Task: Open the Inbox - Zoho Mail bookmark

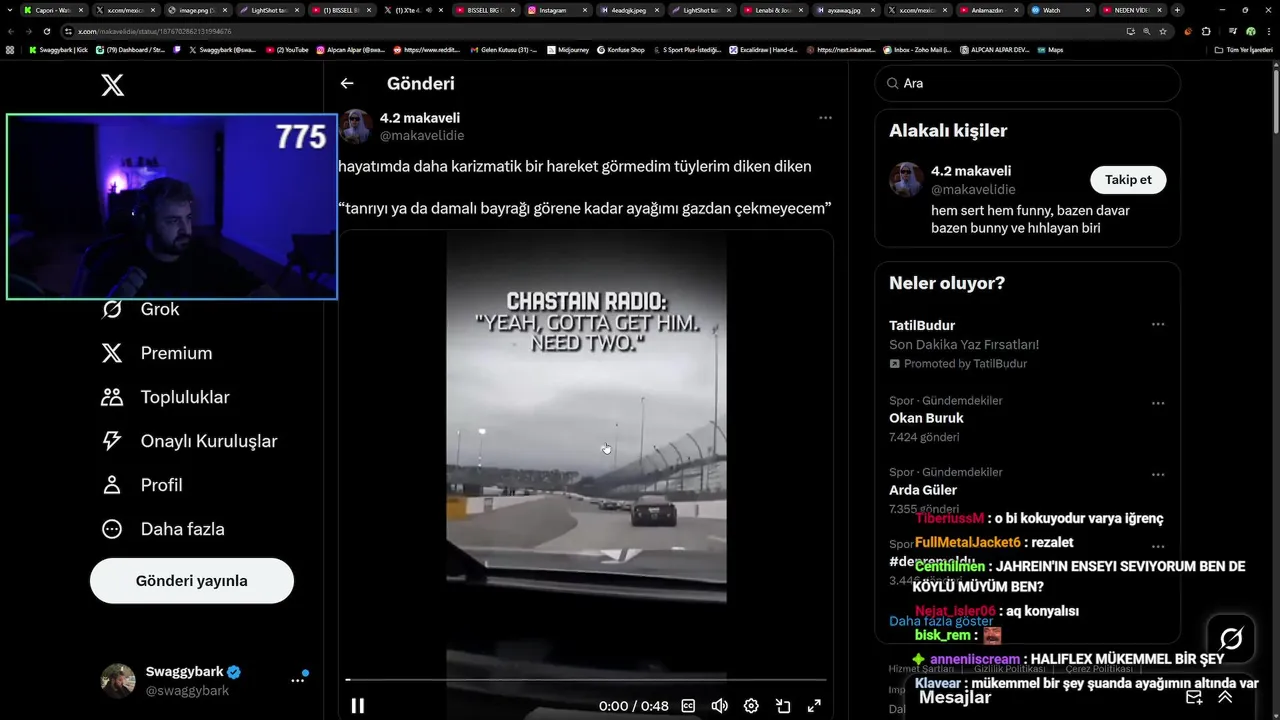Action: coord(916,49)
